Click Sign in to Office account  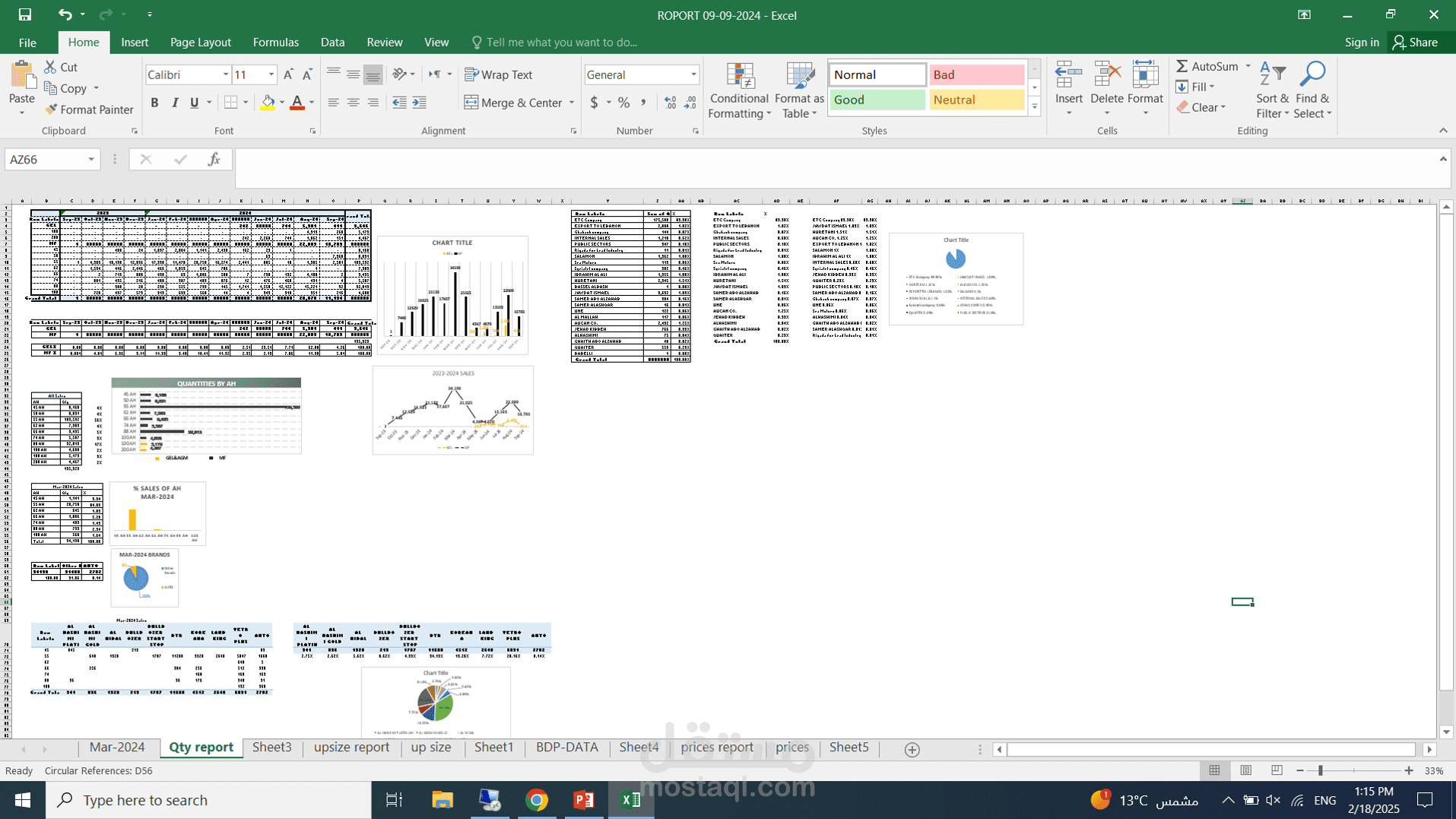click(x=1361, y=43)
